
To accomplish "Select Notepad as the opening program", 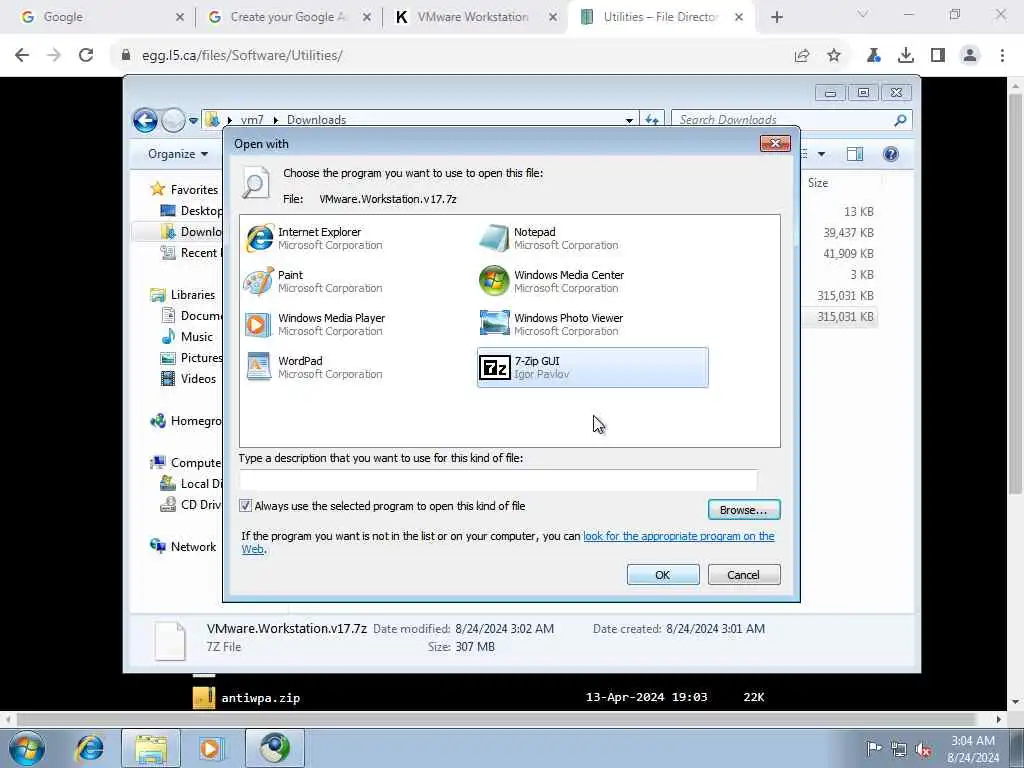I will [550, 238].
